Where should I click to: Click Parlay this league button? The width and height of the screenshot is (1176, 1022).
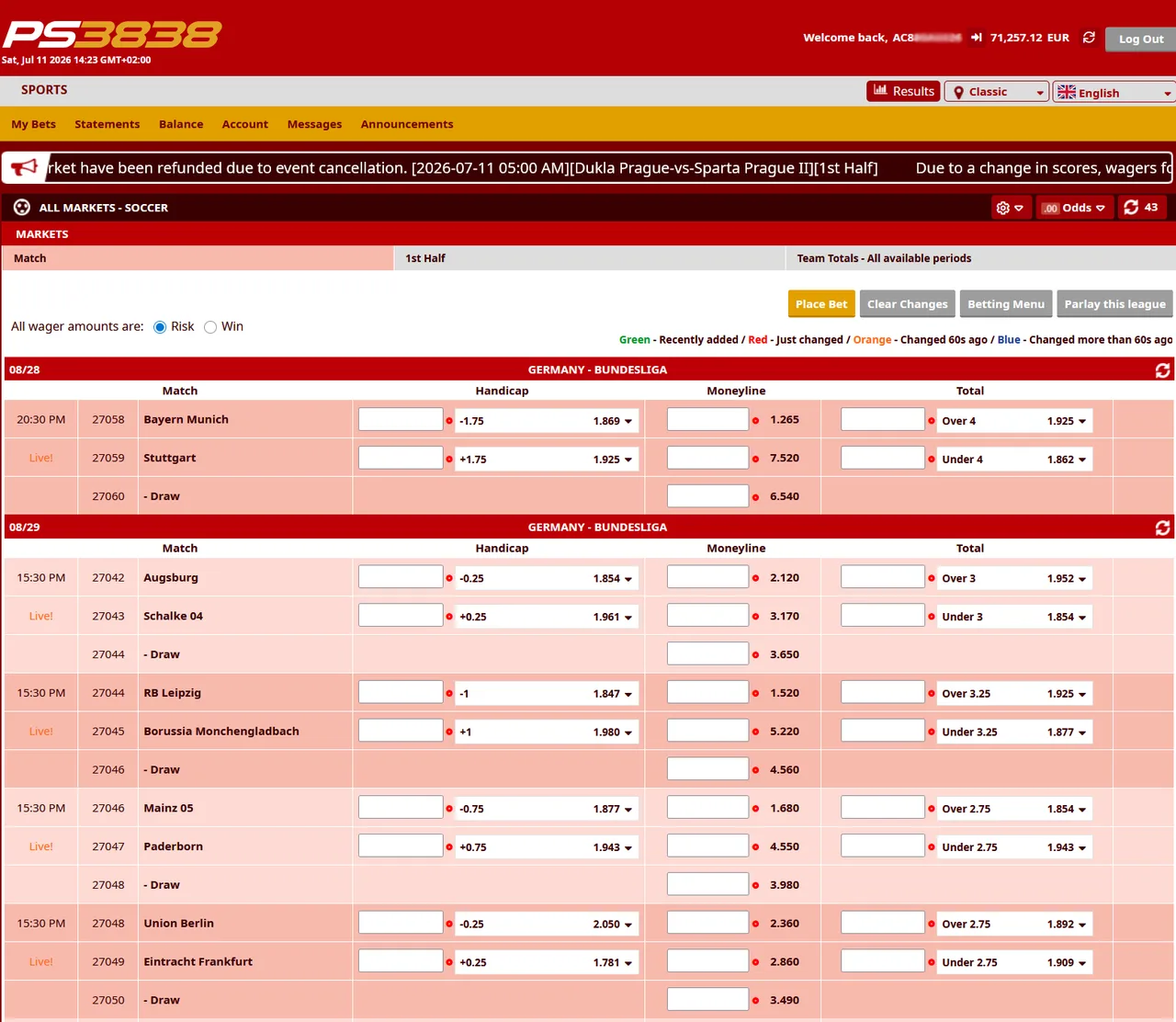pos(1114,304)
